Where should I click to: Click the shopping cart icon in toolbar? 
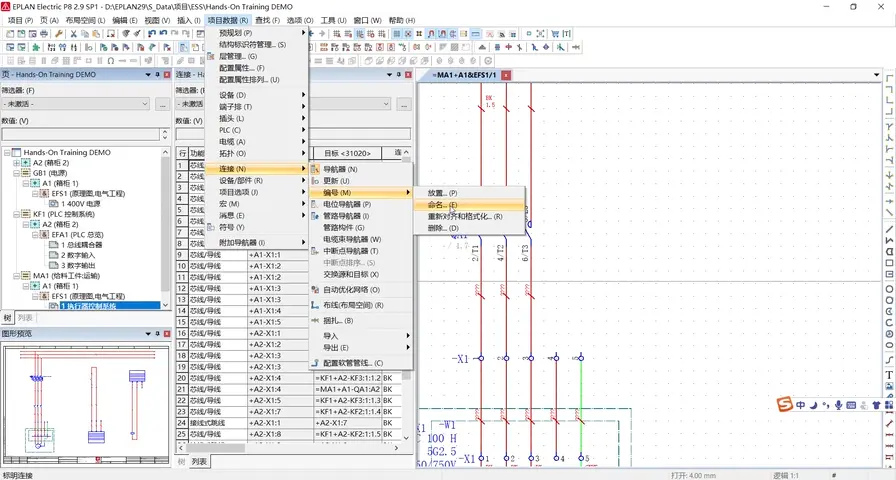553,33
